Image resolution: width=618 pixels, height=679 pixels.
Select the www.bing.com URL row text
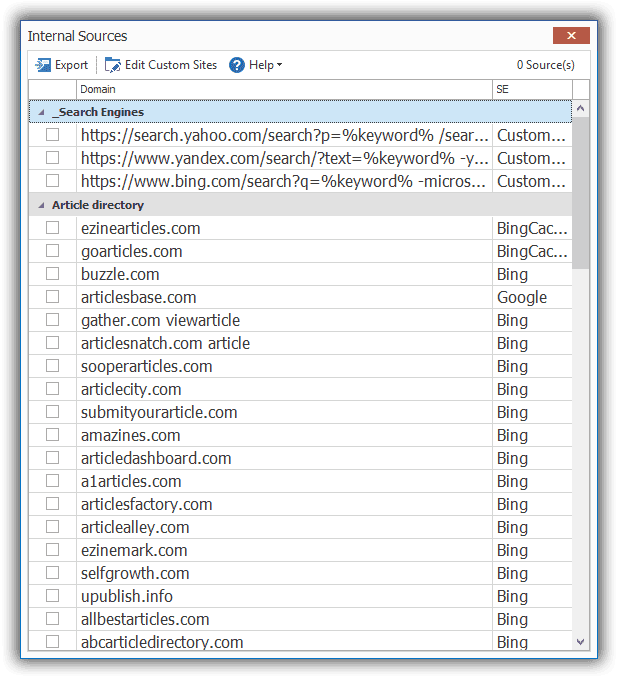283,181
